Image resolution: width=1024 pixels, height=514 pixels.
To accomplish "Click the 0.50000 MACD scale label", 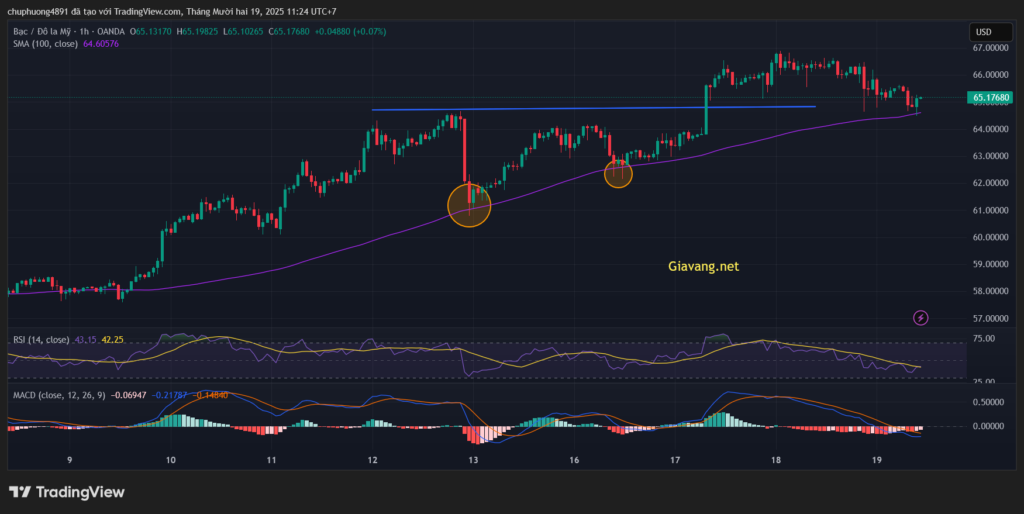I will tap(988, 402).
